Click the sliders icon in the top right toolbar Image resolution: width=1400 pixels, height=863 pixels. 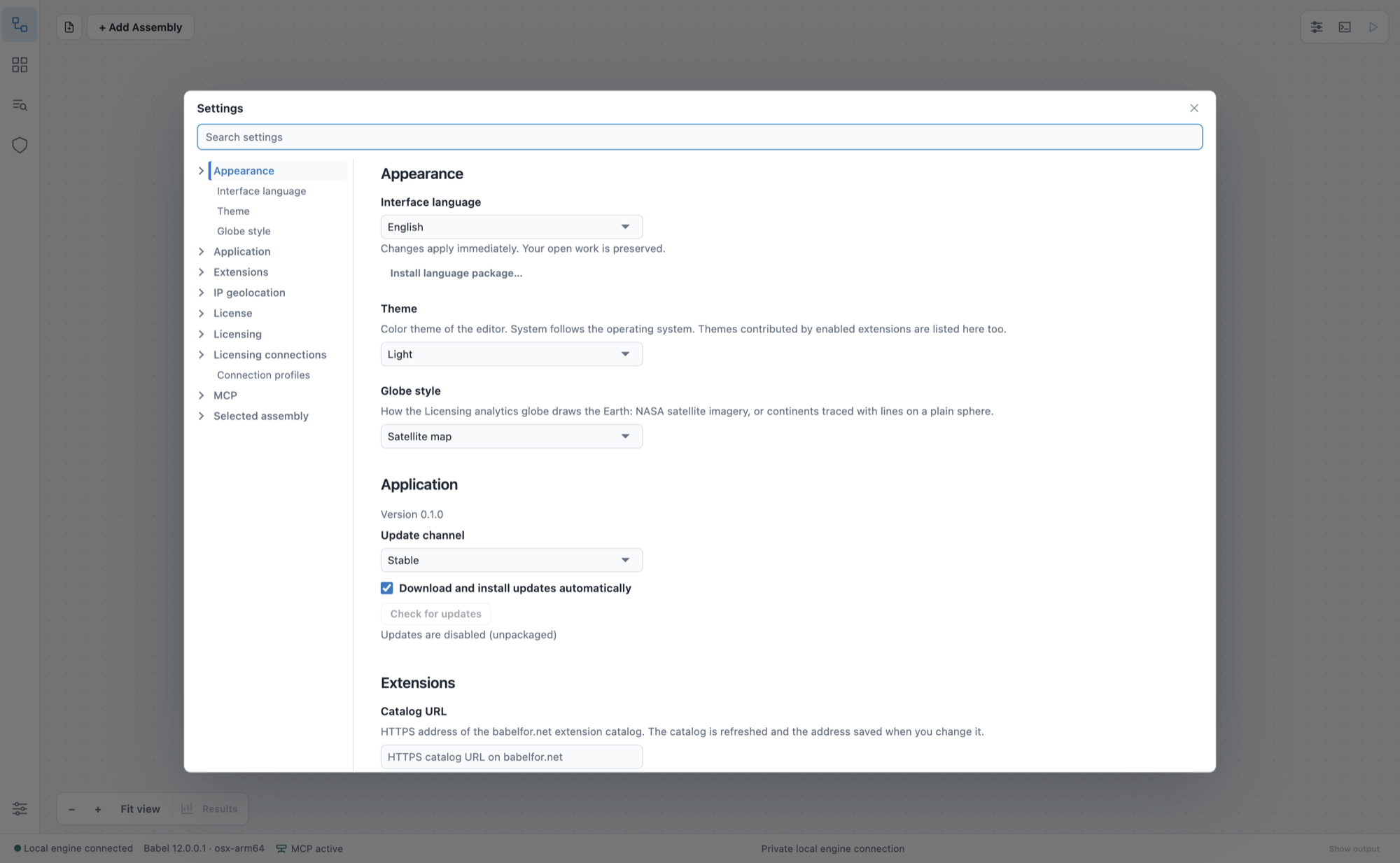point(1317,27)
